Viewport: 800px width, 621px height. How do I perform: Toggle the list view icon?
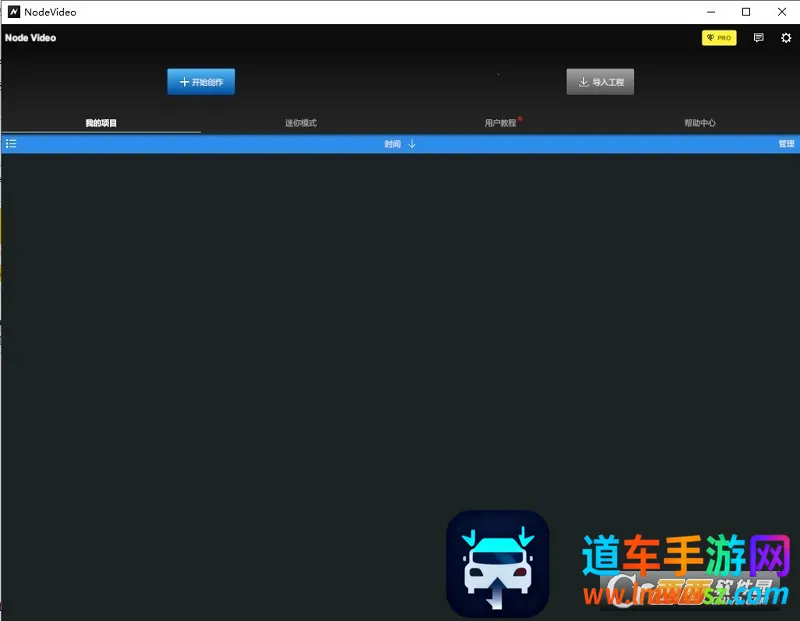tap(11, 144)
